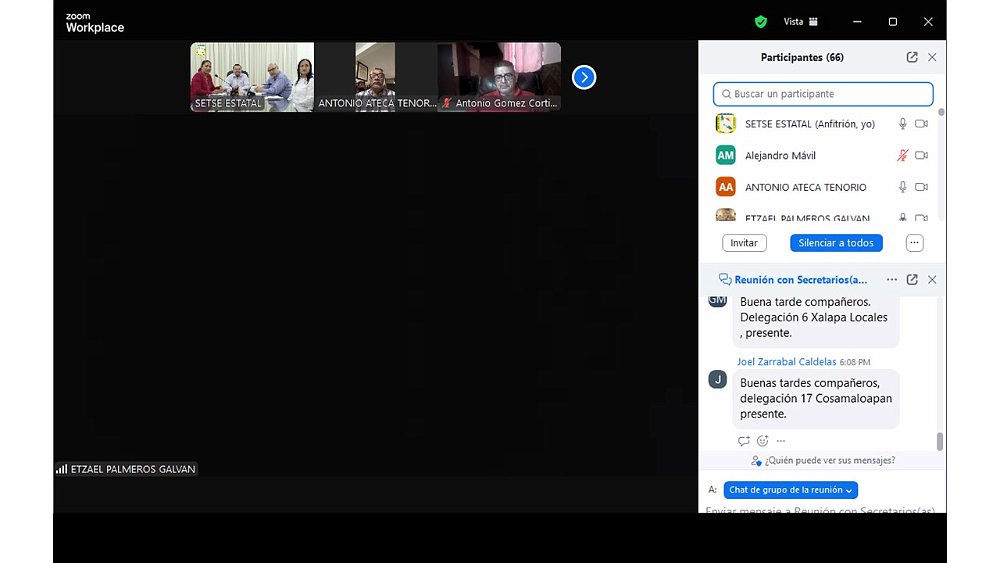Open chat panel more options ellipsis
The height and width of the screenshot is (563, 1000).
point(892,280)
